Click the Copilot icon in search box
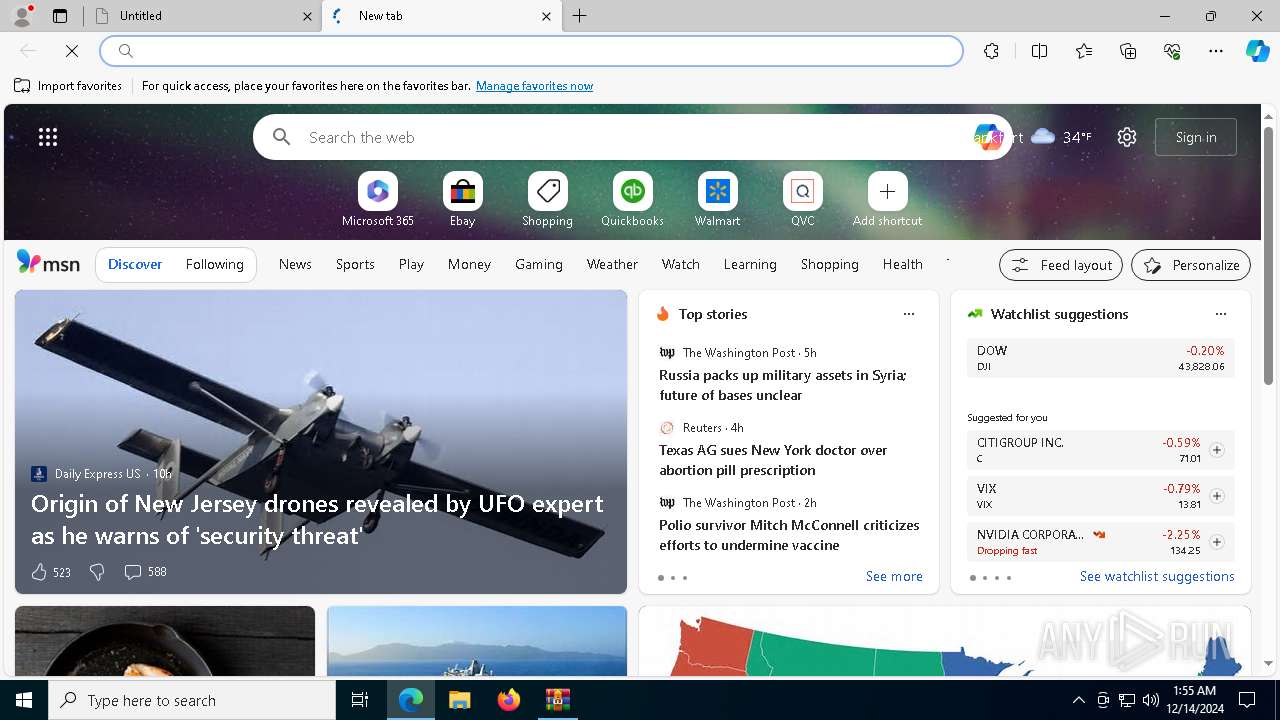 click(987, 137)
